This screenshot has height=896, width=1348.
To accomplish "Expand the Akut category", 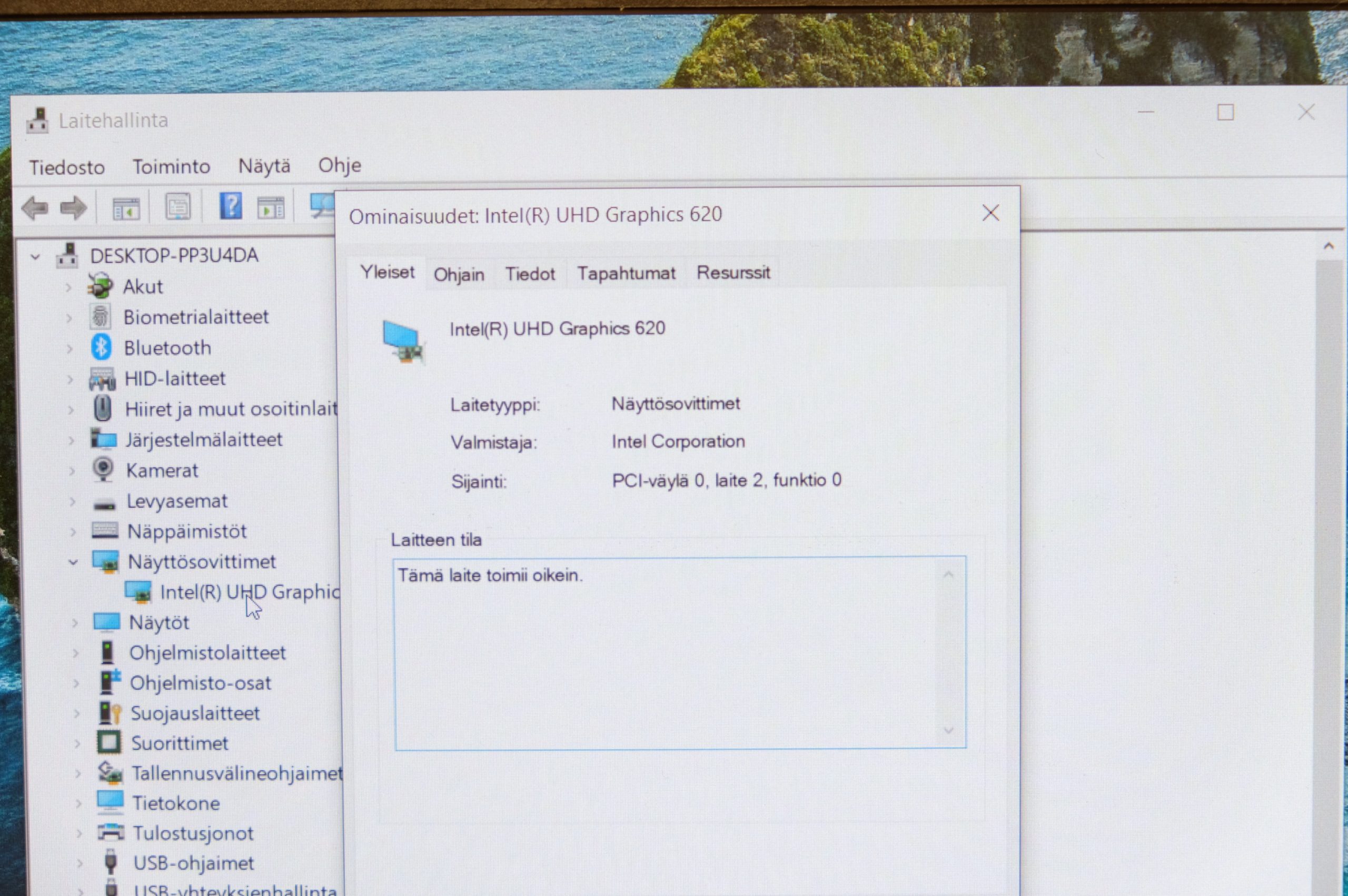I will click(x=68, y=287).
